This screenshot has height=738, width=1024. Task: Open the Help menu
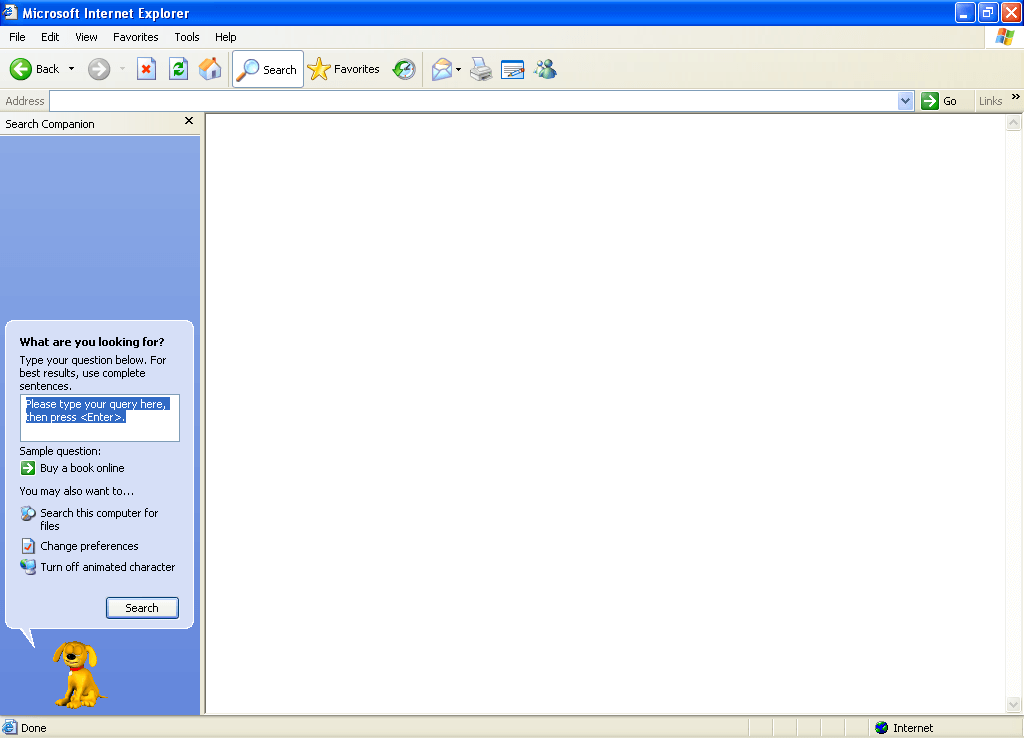[x=226, y=37]
